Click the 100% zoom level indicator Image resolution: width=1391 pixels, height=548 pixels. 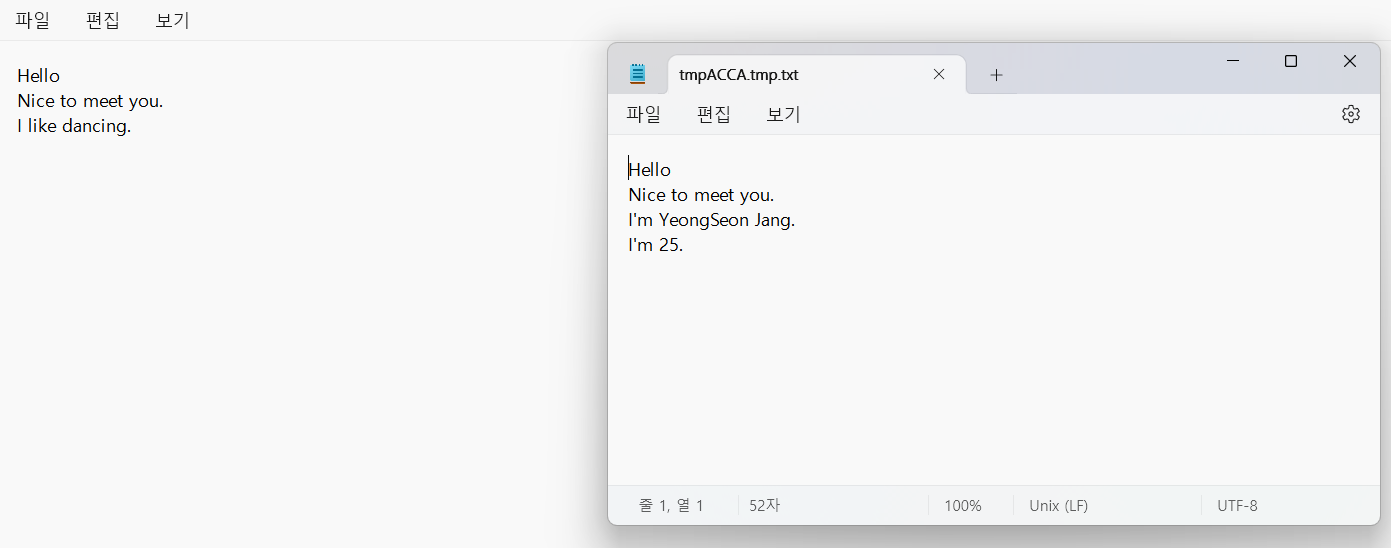963,506
